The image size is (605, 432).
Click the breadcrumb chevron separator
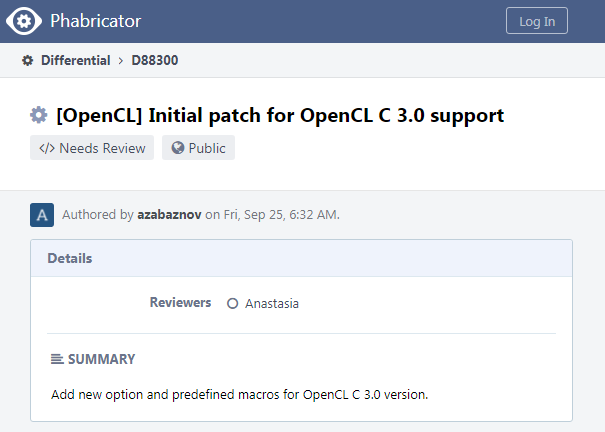(121, 61)
